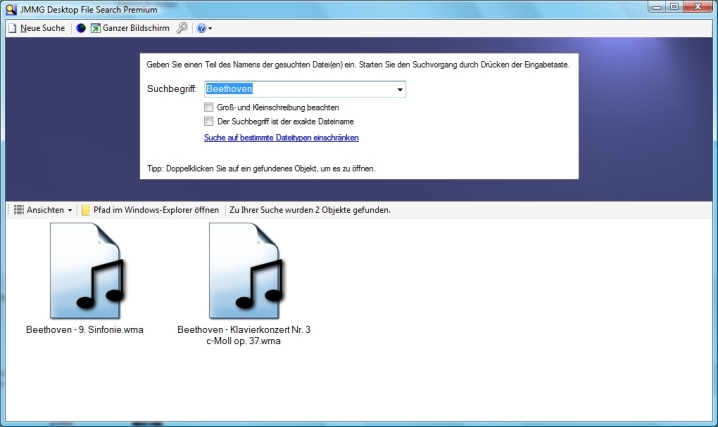The width and height of the screenshot is (718, 427).
Task: Click into the Suchbegriff text field
Action: (300, 90)
